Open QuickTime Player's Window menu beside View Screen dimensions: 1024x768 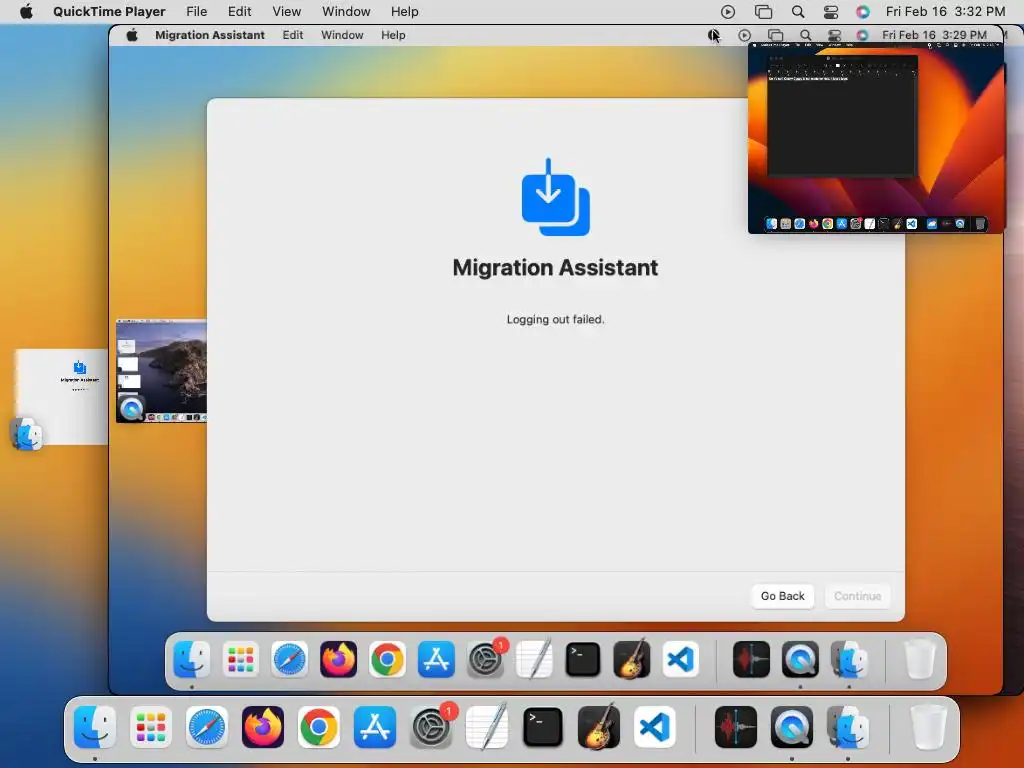[x=346, y=12]
